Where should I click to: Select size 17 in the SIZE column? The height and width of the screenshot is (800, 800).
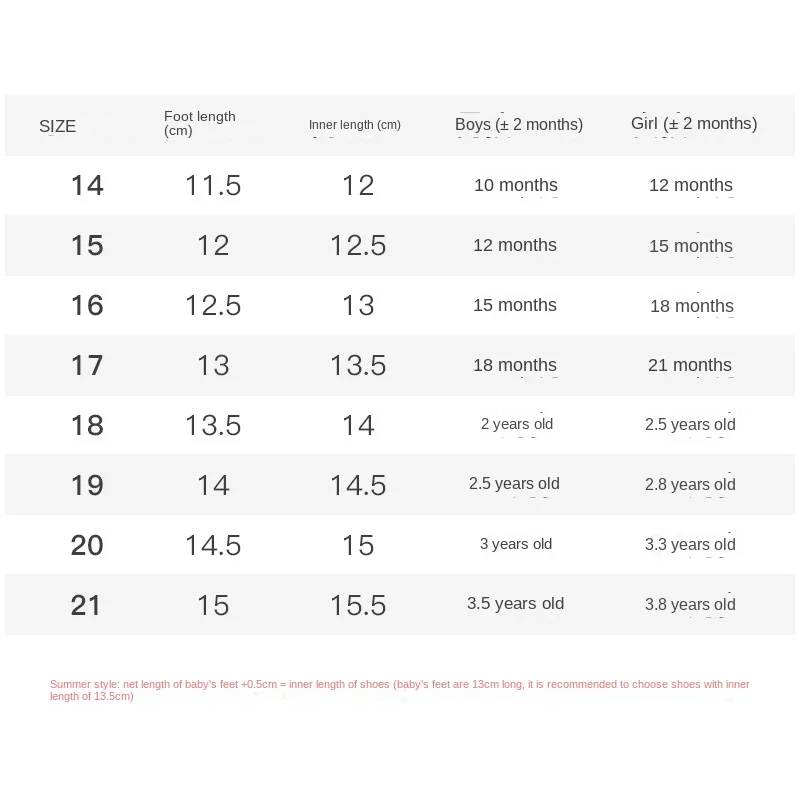(x=87, y=365)
